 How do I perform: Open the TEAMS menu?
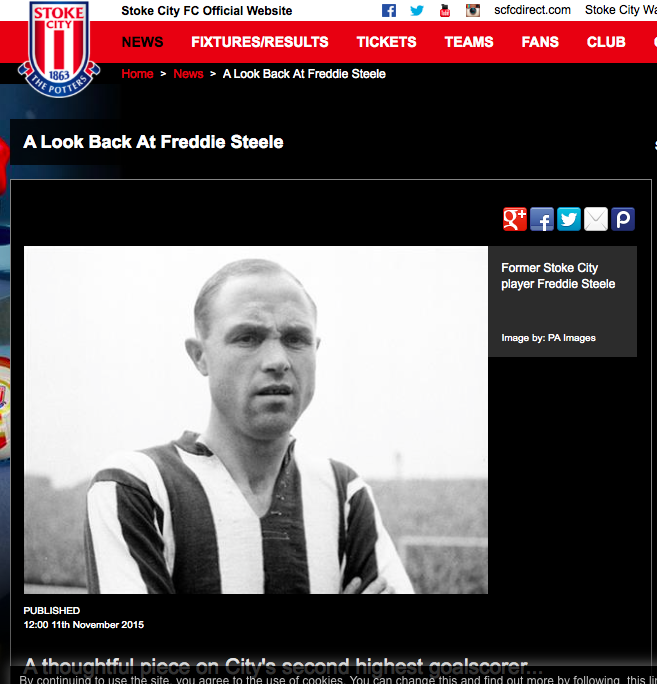click(x=469, y=42)
